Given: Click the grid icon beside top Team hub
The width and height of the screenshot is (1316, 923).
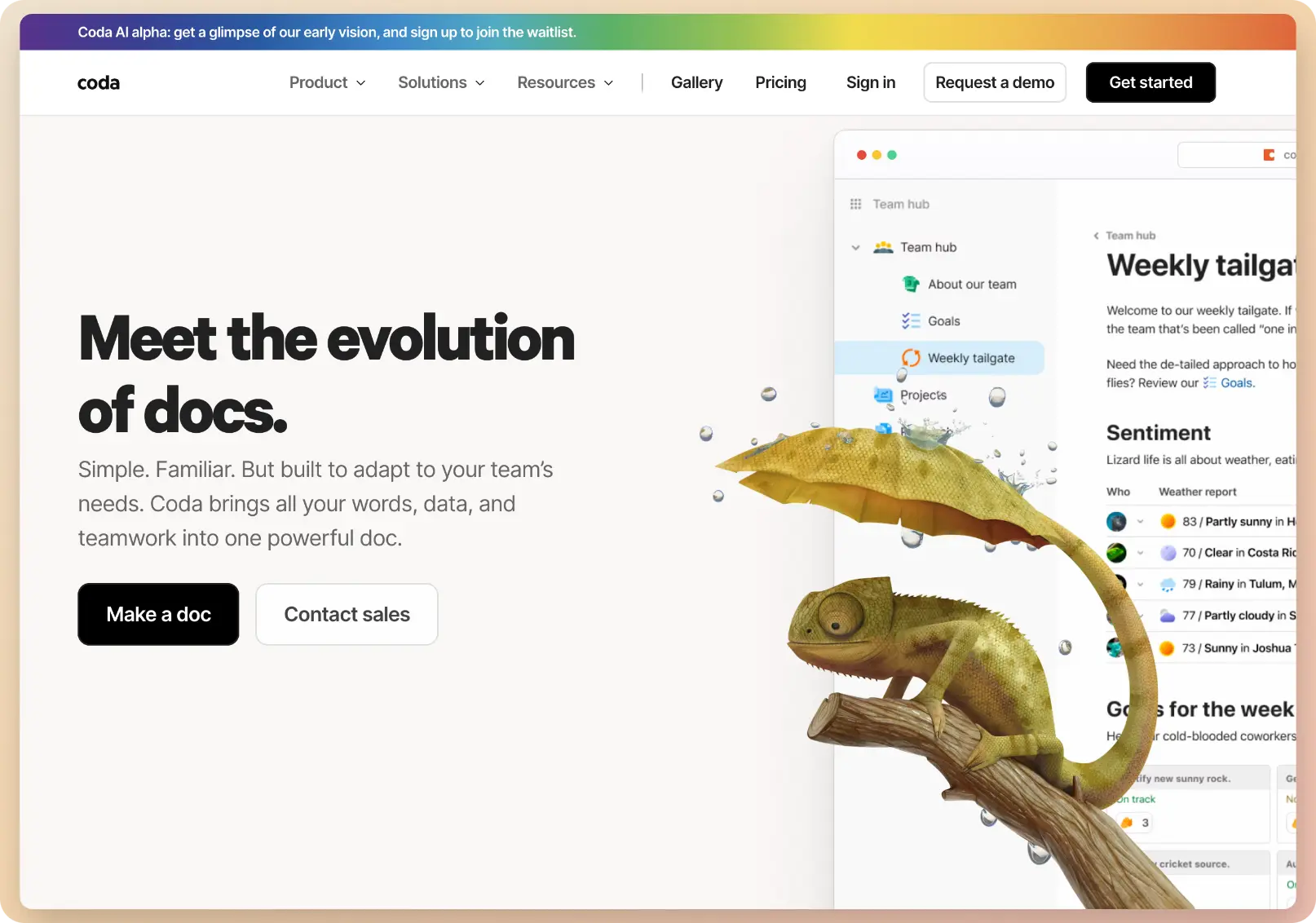Looking at the screenshot, I should [855, 204].
